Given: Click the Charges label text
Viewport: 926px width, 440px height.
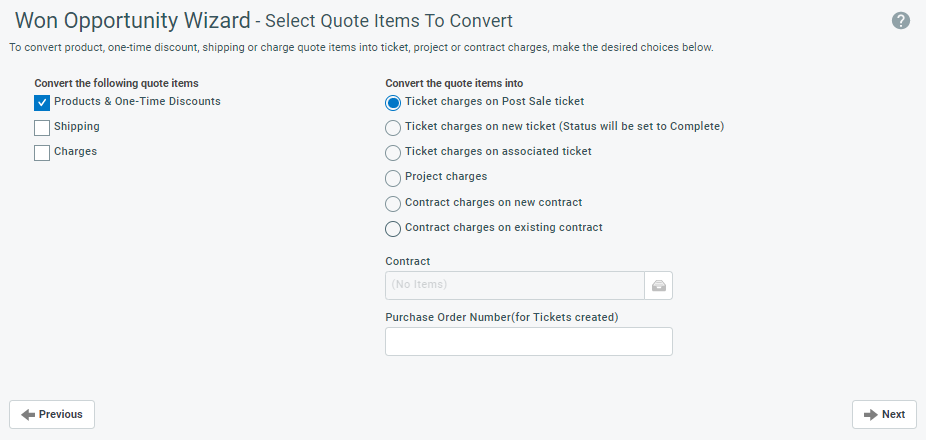Looking at the screenshot, I should 76,151.
